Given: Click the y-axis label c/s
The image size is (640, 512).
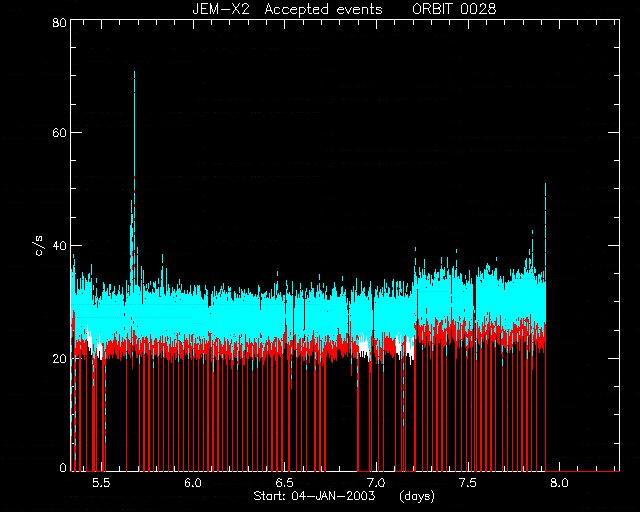Looking at the screenshot, I should pyautogui.click(x=39, y=246).
